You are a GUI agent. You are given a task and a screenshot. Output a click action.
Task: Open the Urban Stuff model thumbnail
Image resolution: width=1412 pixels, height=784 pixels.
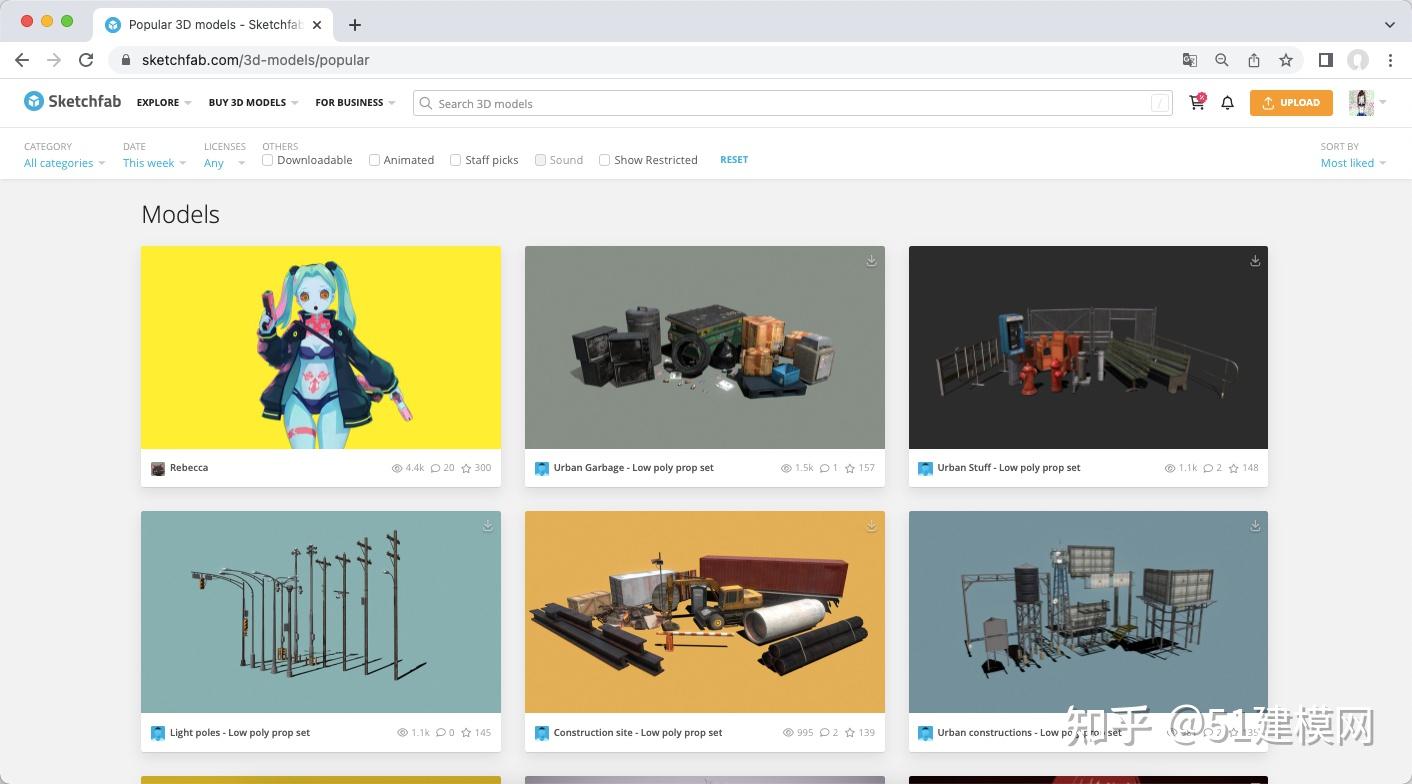(x=1088, y=347)
